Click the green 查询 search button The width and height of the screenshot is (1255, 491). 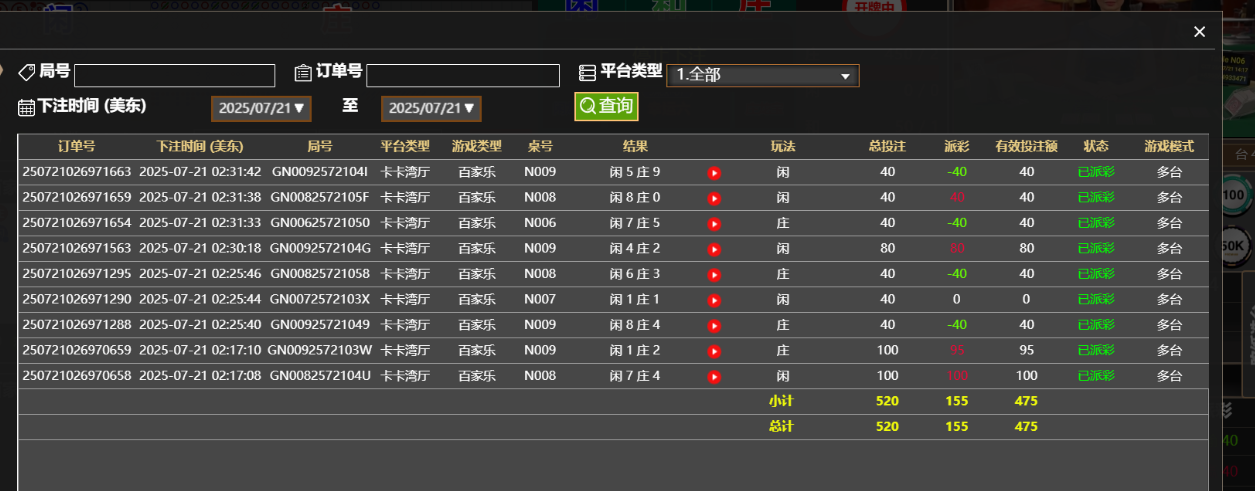pos(606,106)
